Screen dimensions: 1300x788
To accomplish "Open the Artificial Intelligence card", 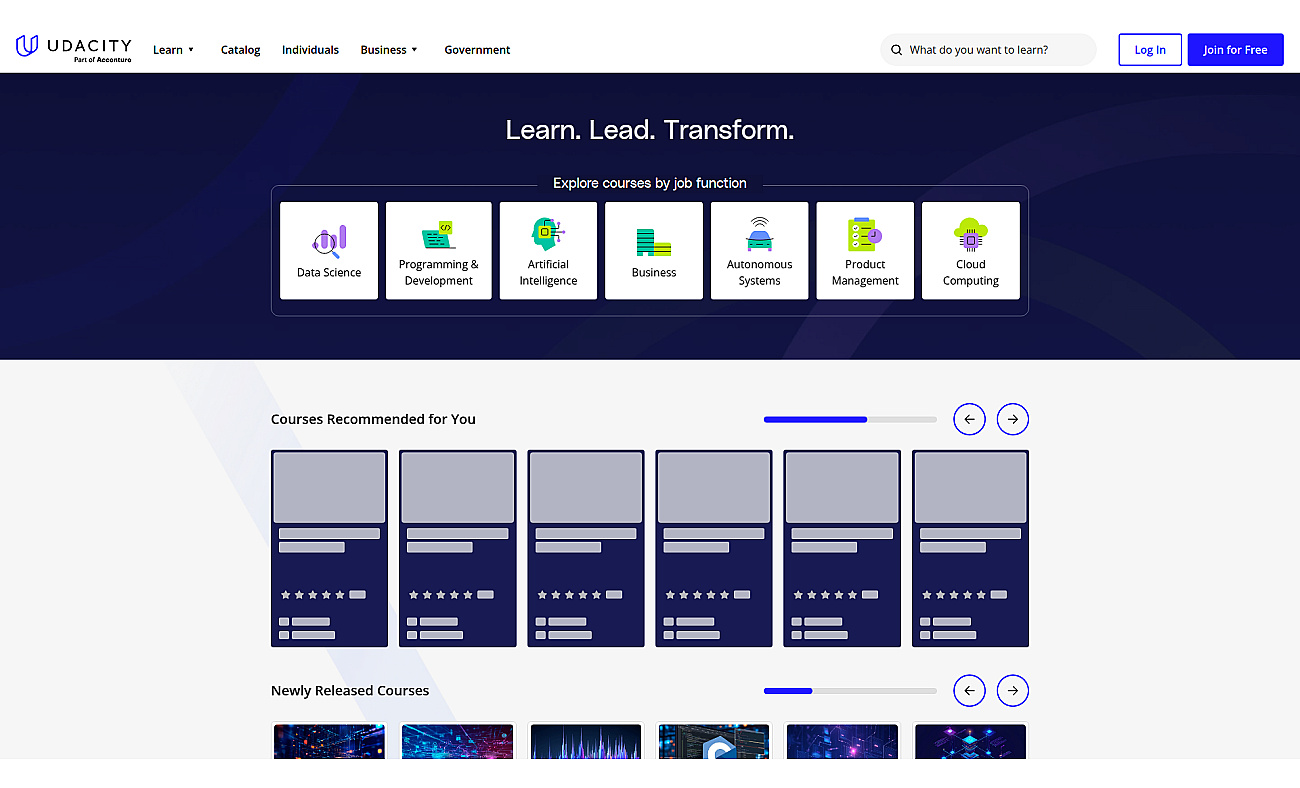I will [x=548, y=250].
